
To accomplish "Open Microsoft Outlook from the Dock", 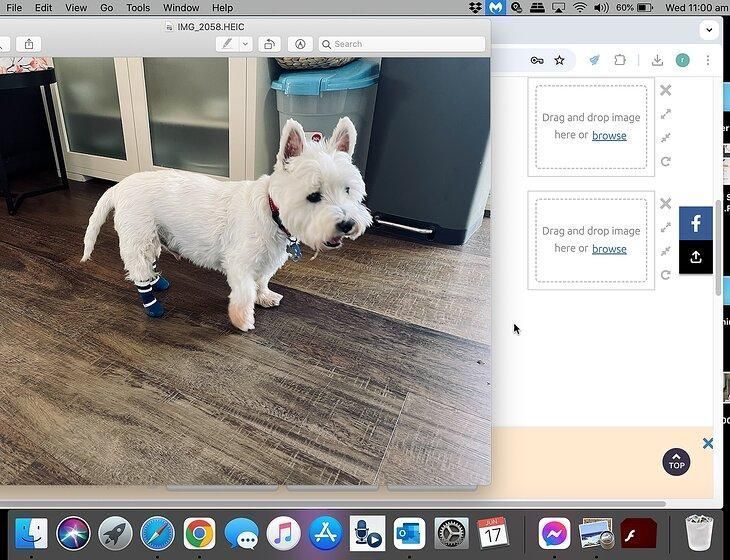I will click(409, 533).
